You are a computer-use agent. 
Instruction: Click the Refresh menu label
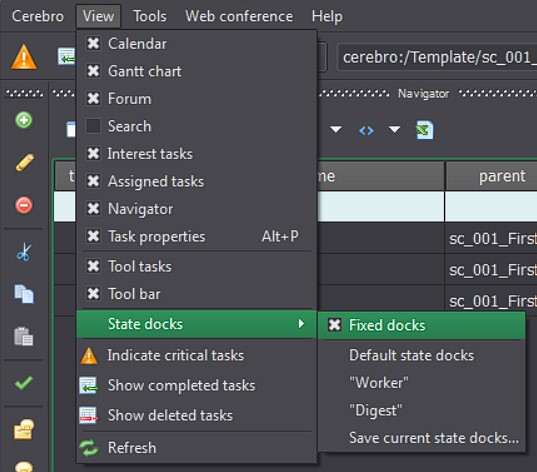(x=132, y=448)
